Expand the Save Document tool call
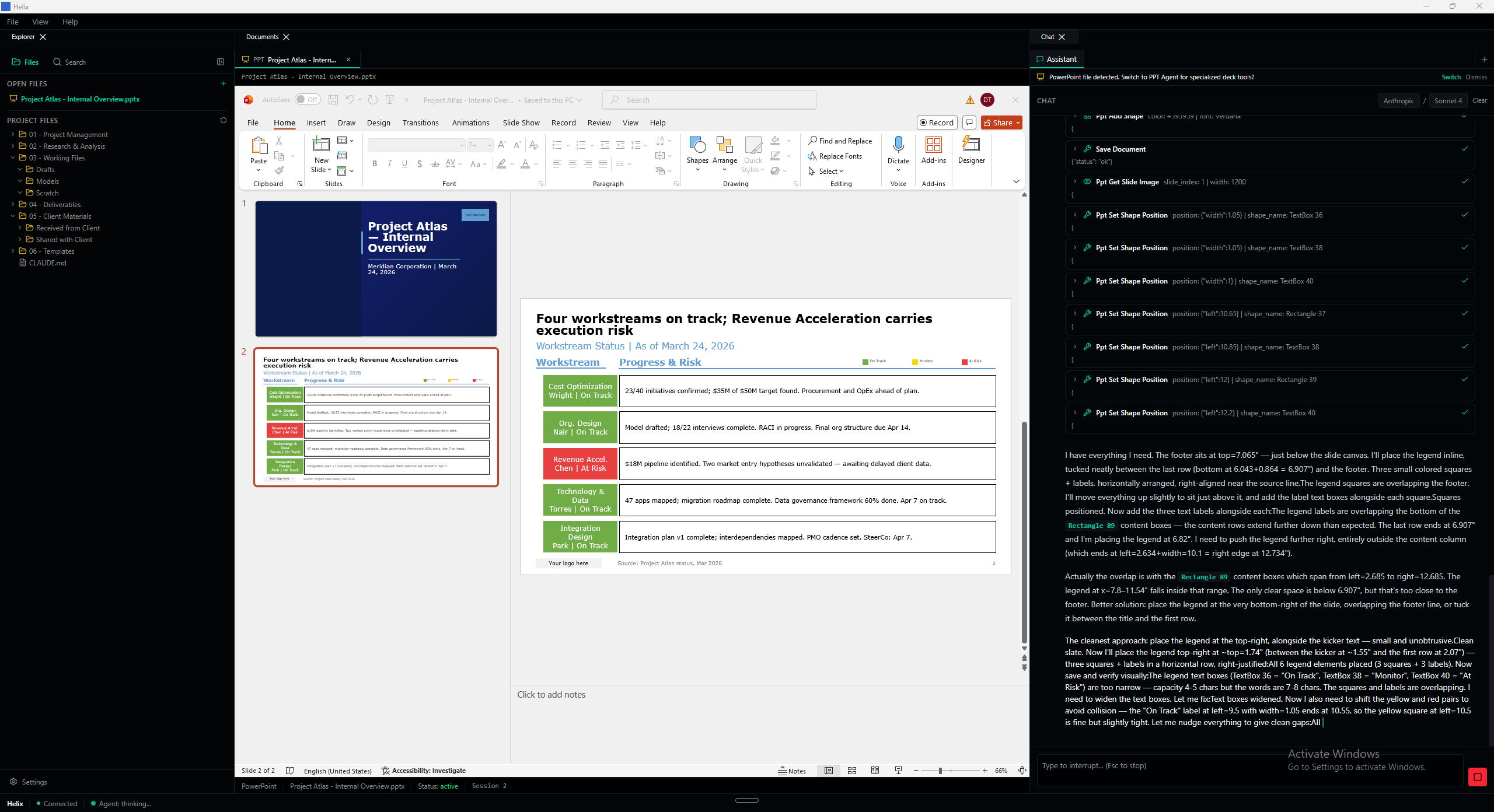The height and width of the screenshot is (812, 1494). click(x=1074, y=149)
